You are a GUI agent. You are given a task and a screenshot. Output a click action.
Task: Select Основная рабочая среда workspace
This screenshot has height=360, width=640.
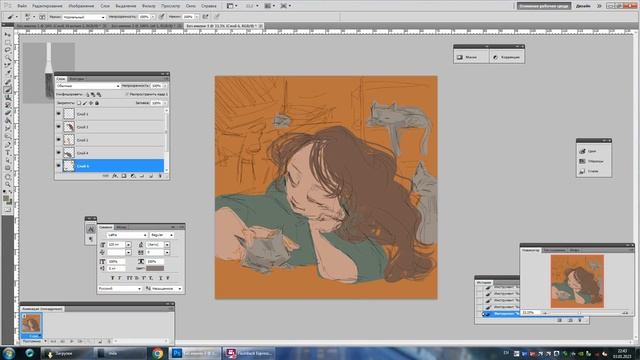(x=544, y=6)
